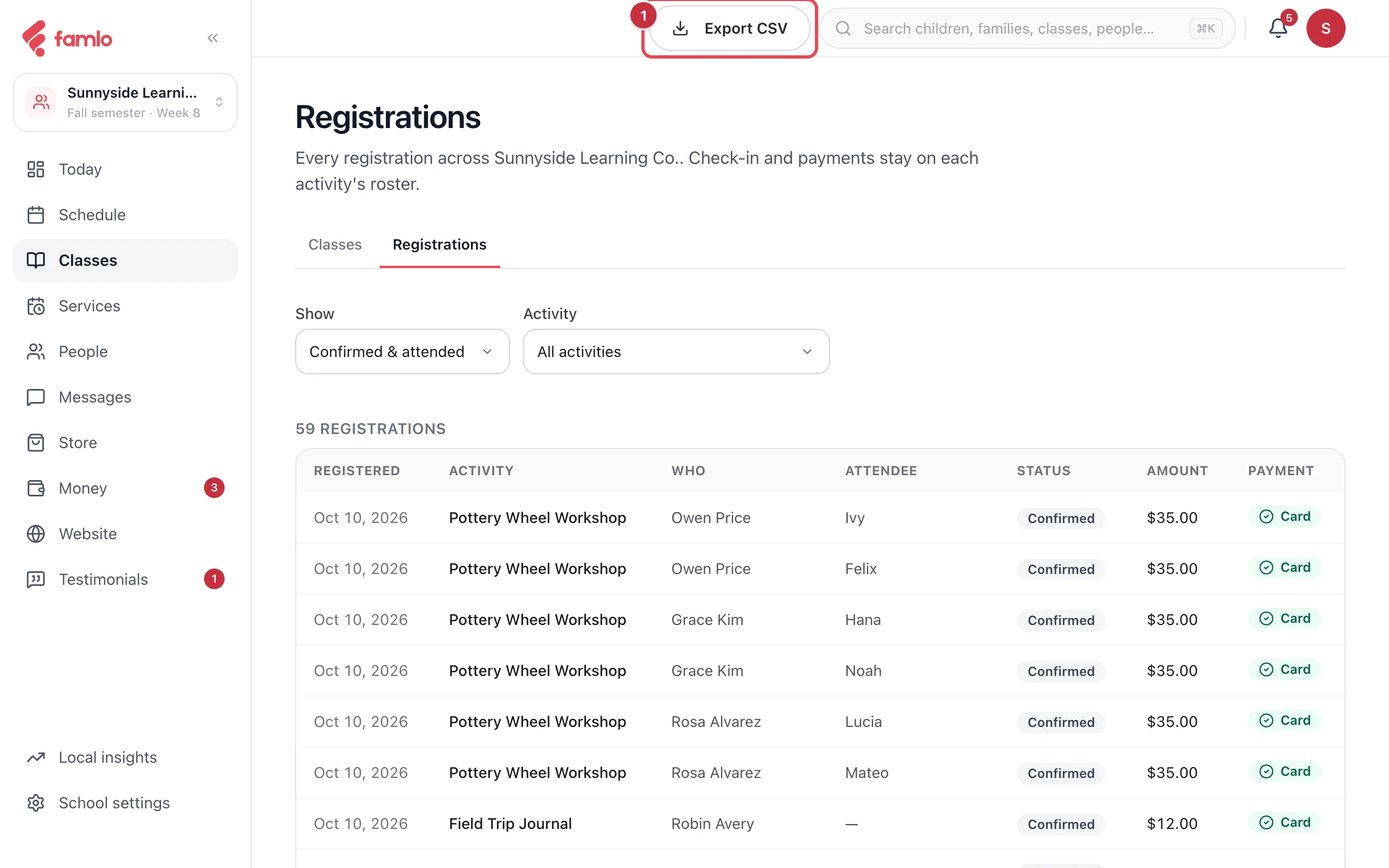Click Rosa Alvarez in Lucia's row
This screenshot has width=1389, height=868.
tap(716, 722)
